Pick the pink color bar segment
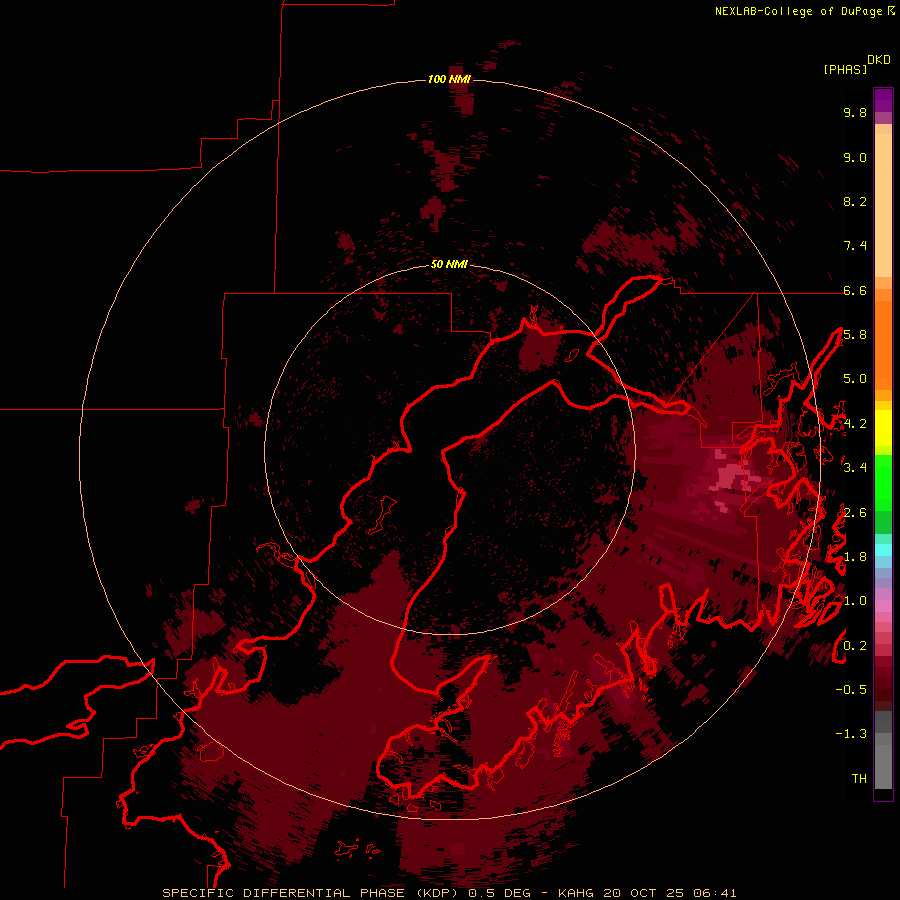The width and height of the screenshot is (900, 900). point(883,606)
